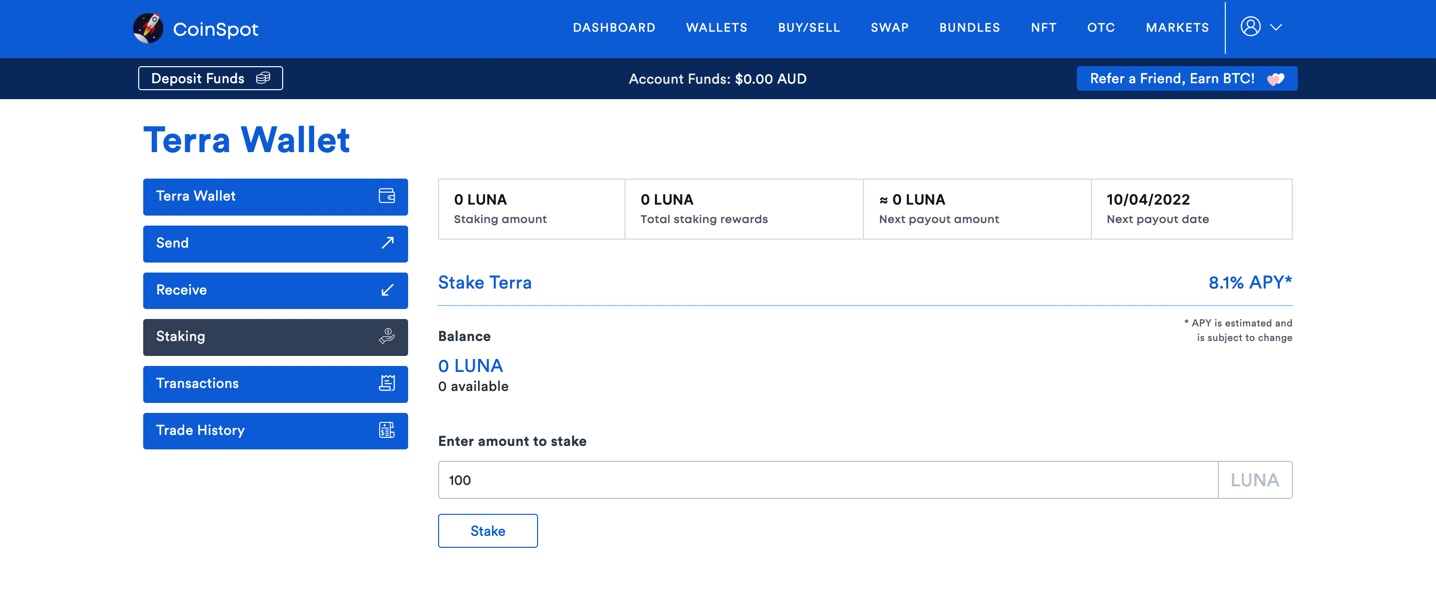This screenshot has height=604, width=1436.
Task: Click the Terra Wallet page title
Action: click(247, 140)
